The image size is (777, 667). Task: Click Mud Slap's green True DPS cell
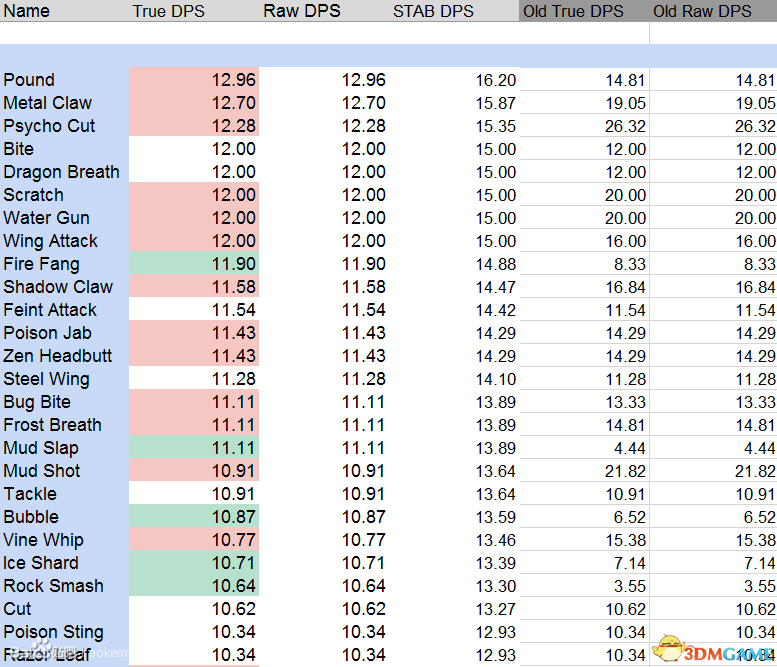(195, 448)
